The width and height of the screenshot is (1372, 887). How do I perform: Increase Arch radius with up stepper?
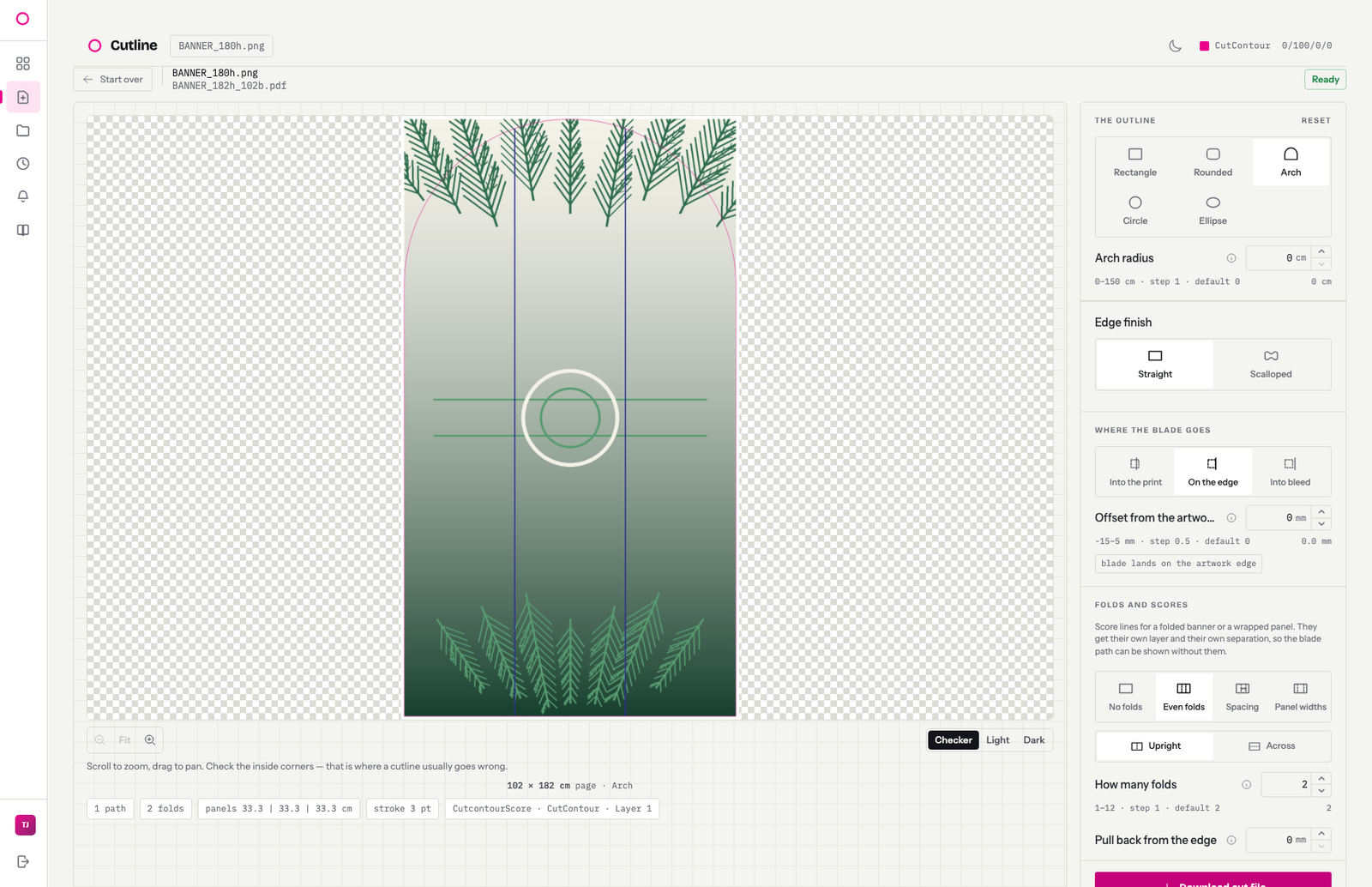(x=1321, y=252)
